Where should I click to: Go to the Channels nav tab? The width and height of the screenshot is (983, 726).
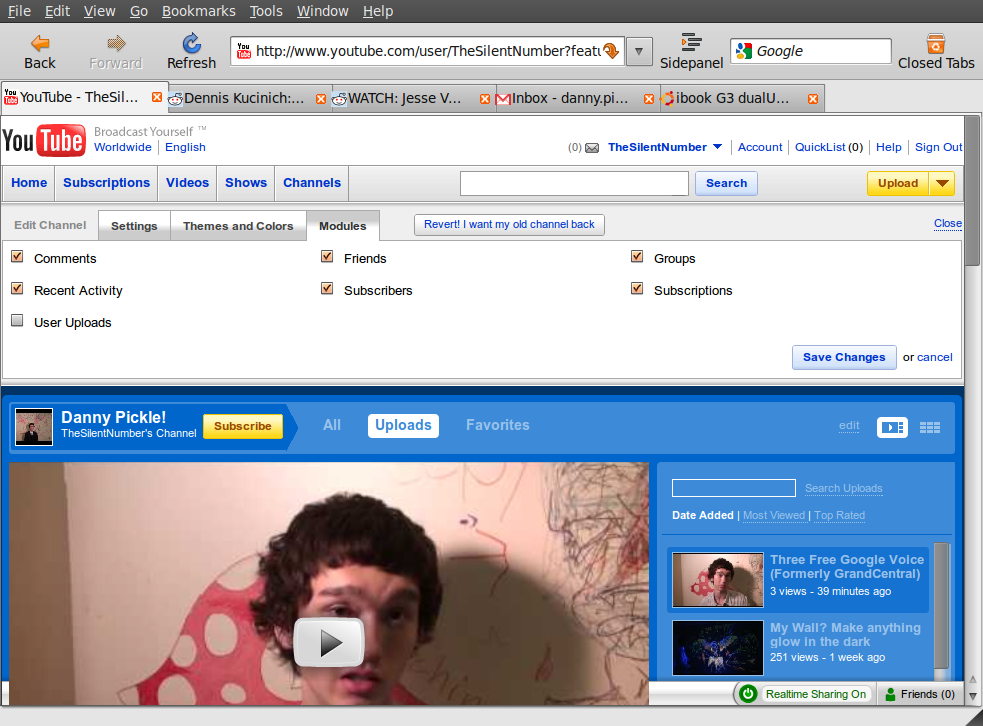[x=312, y=183]
